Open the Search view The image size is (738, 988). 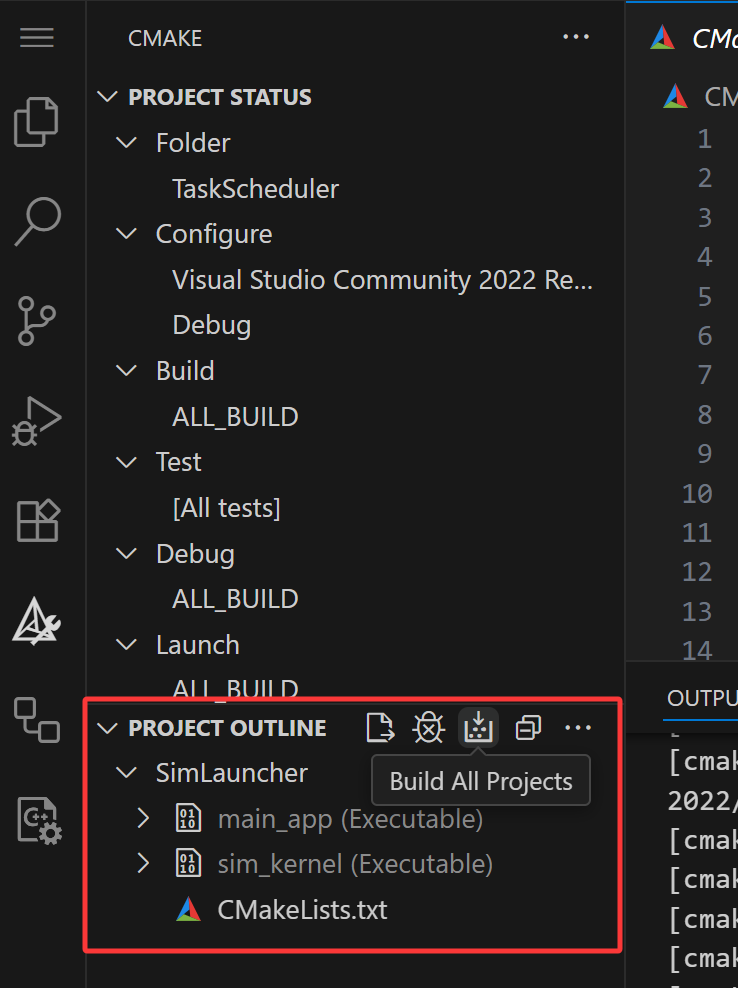pos(37,222)
